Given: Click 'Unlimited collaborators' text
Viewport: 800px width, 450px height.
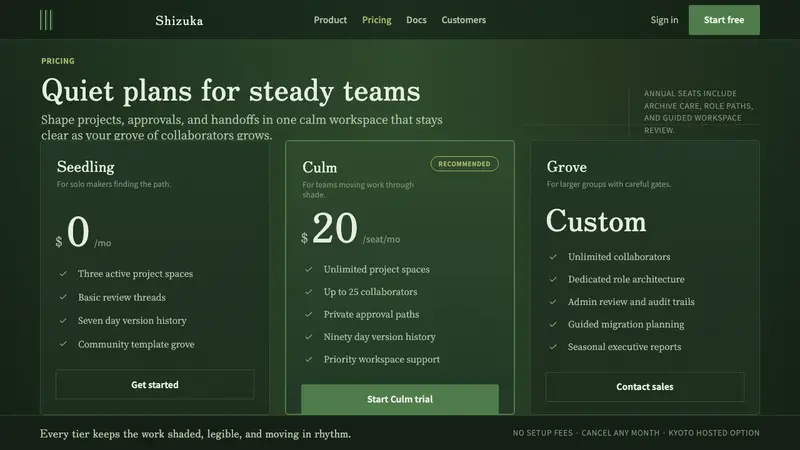Looking at the screenshot, I should 619,257.
